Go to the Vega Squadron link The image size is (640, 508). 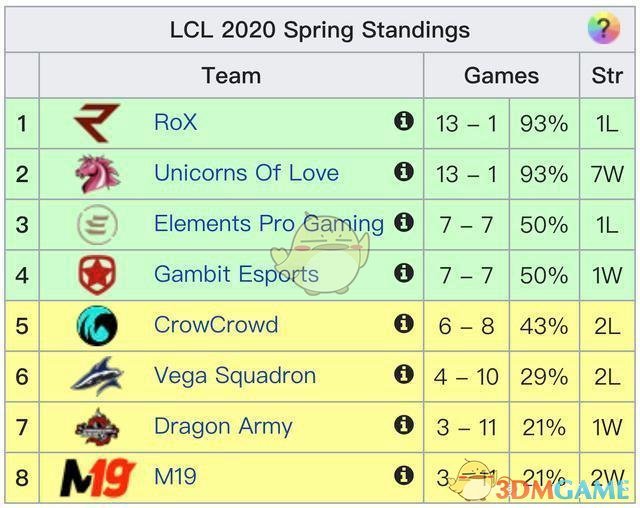click(234, 376)
